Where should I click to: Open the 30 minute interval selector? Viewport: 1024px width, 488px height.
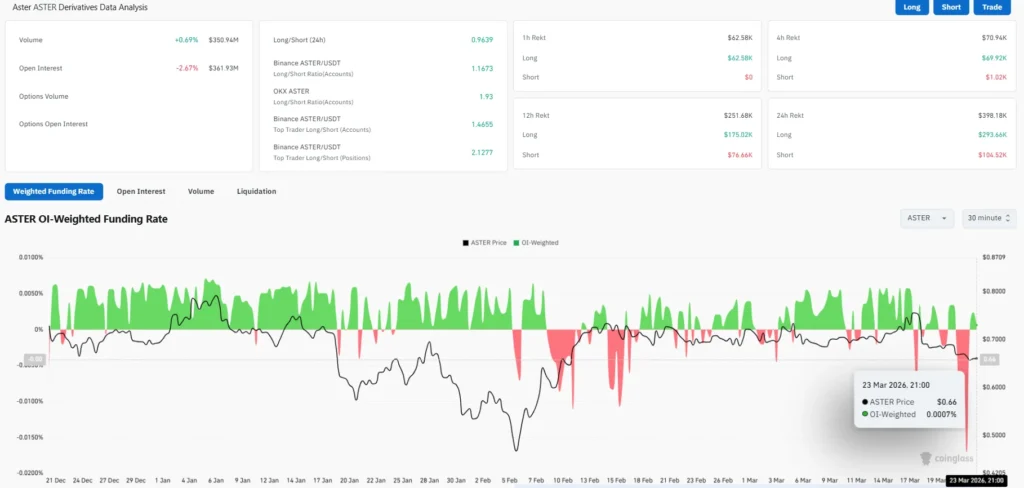coord(989,218)
